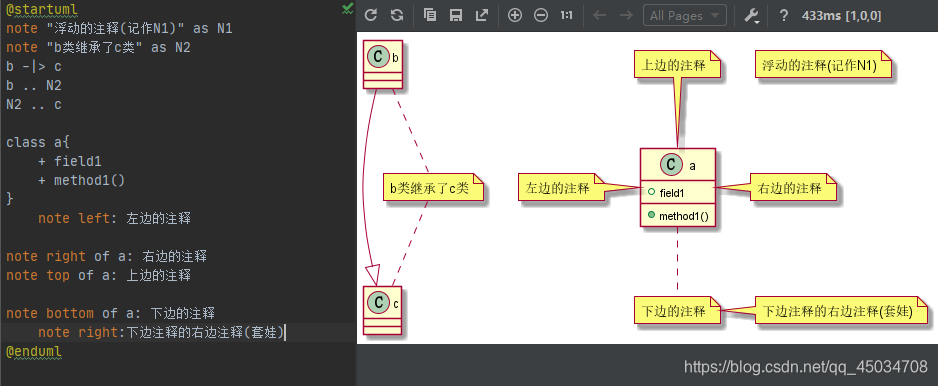The height and width of the screenshot is (386, 938).
Task: Click the @startuml line in editor
Action: [x=41, y=10]
